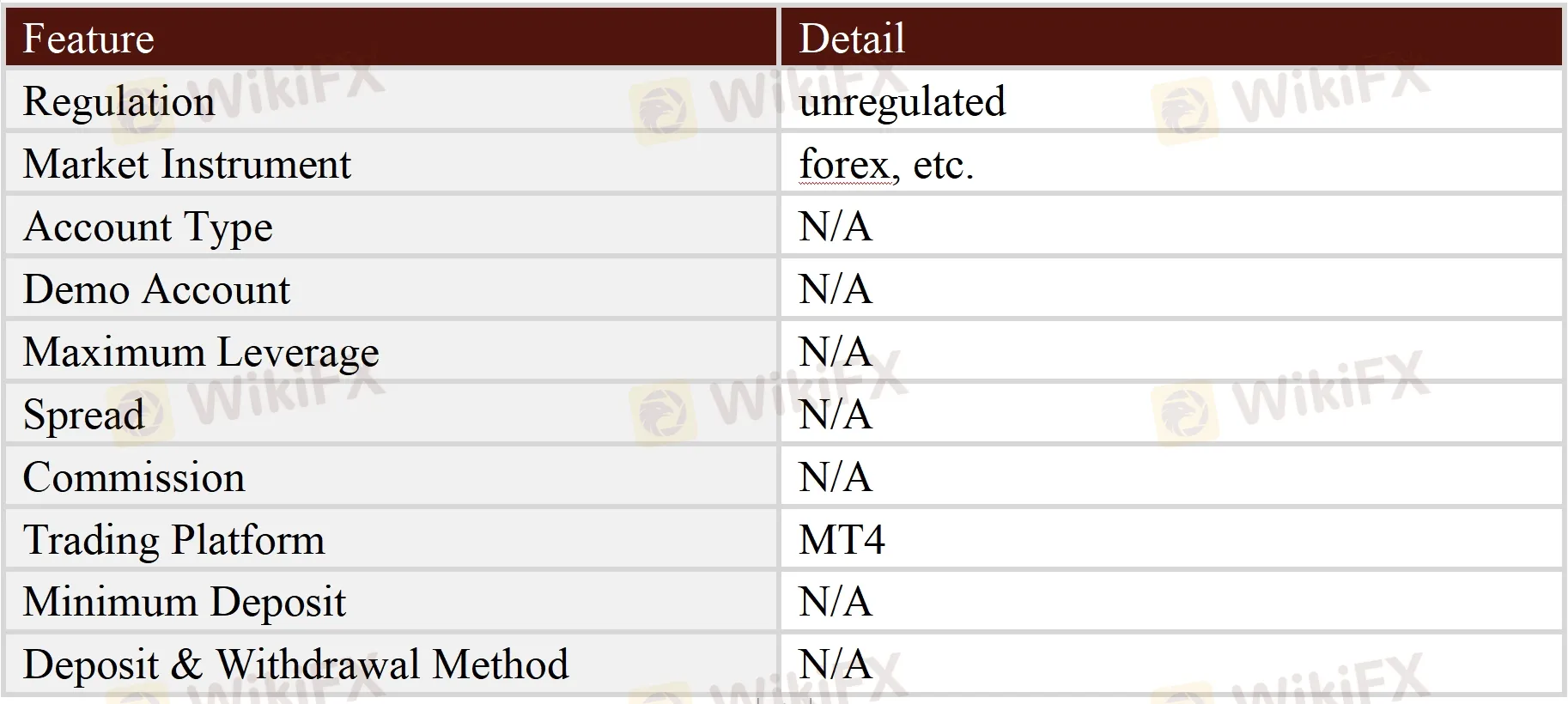Click the N/A value beside Spread
The width and height of the screenshot is (1568, 704).
tap(835, 415)
